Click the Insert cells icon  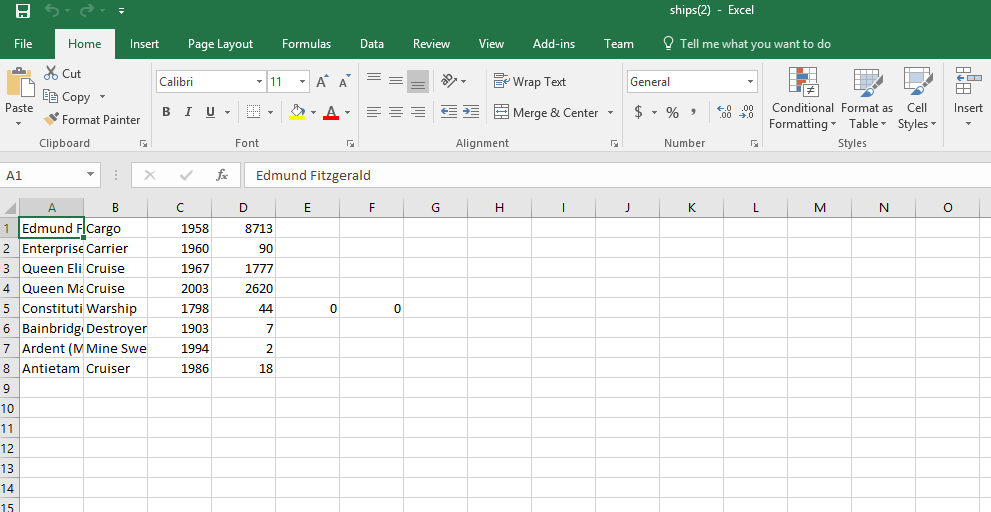968,81
